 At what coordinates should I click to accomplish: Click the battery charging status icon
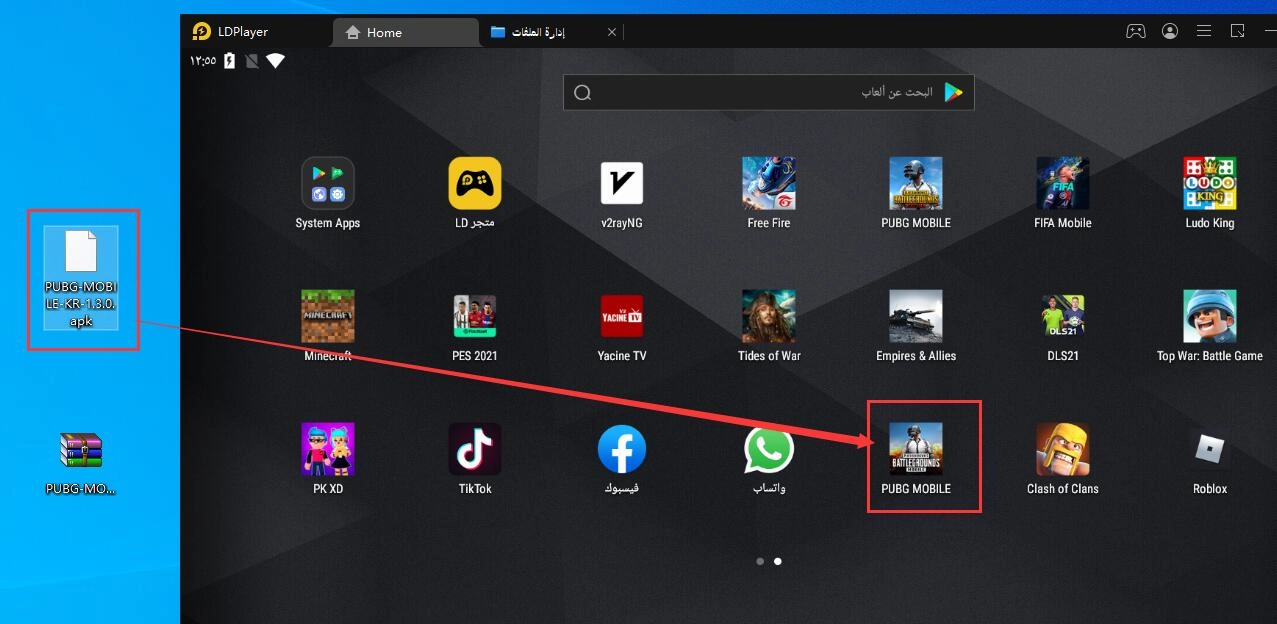click(x=230, y=61)
